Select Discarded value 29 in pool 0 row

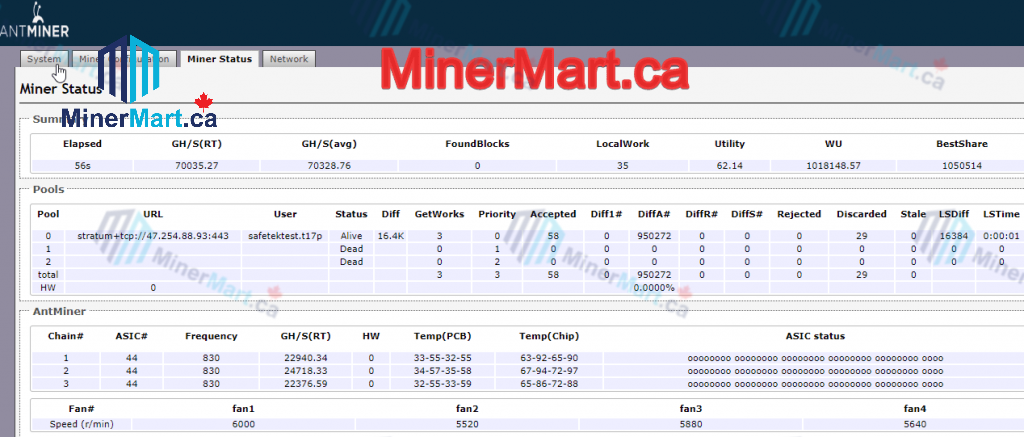click(861, 236)
